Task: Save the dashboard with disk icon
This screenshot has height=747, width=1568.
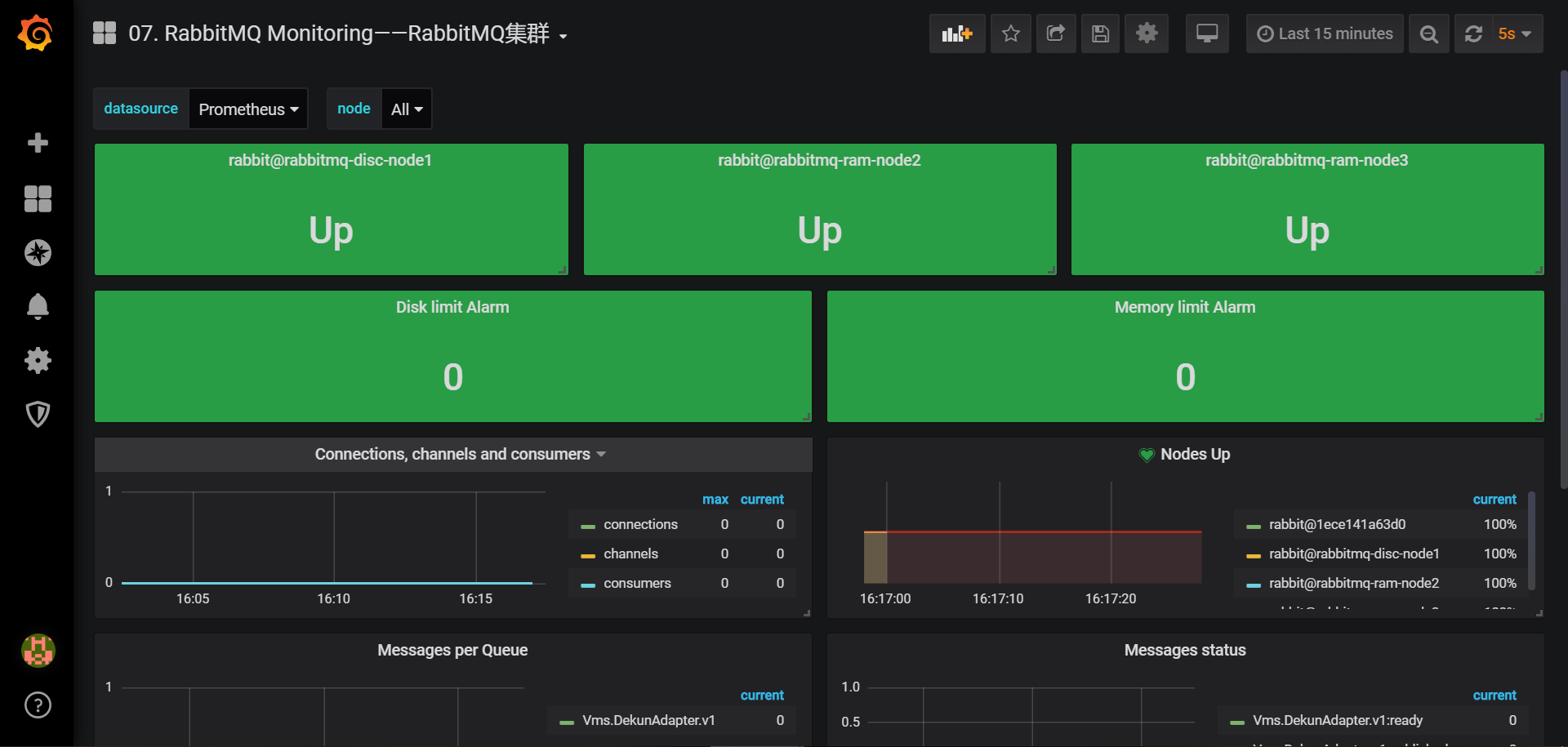Action: point(1100,33)
